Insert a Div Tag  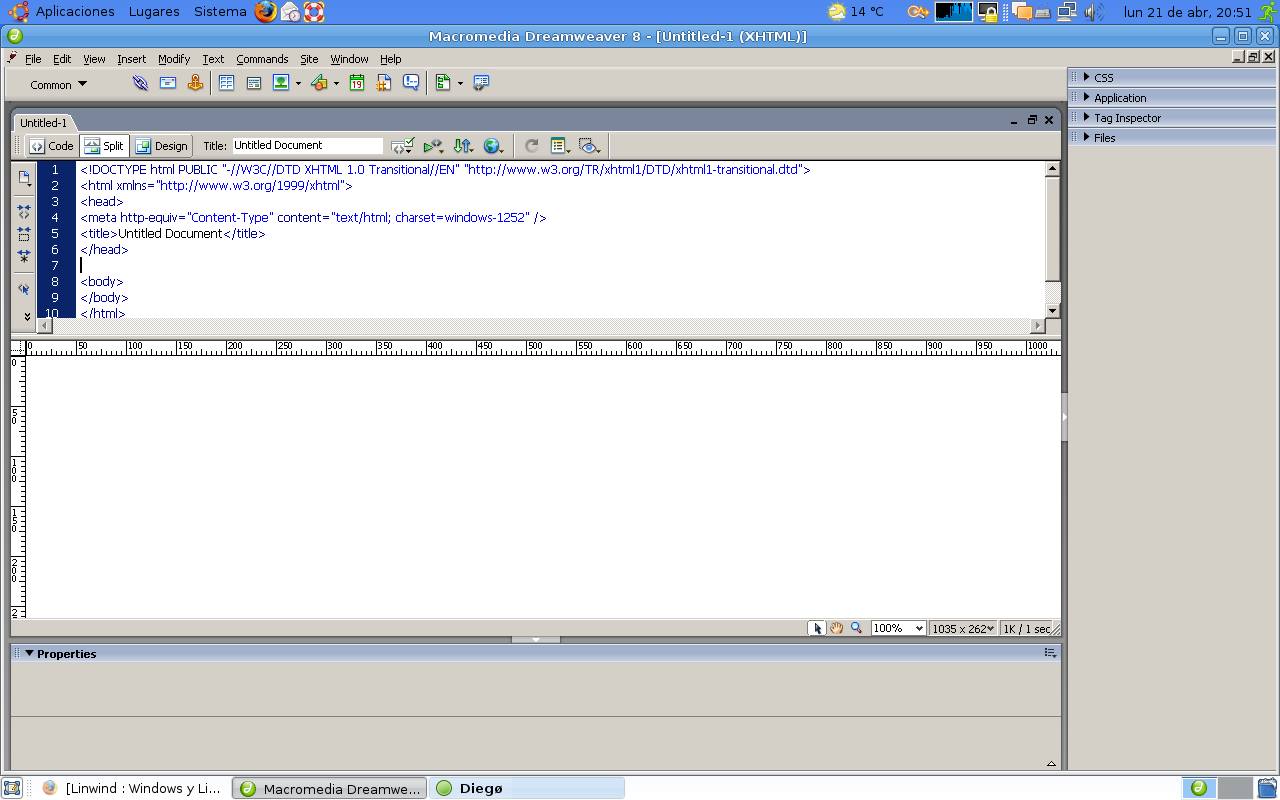pyautogui.click(x=254, y=83)
